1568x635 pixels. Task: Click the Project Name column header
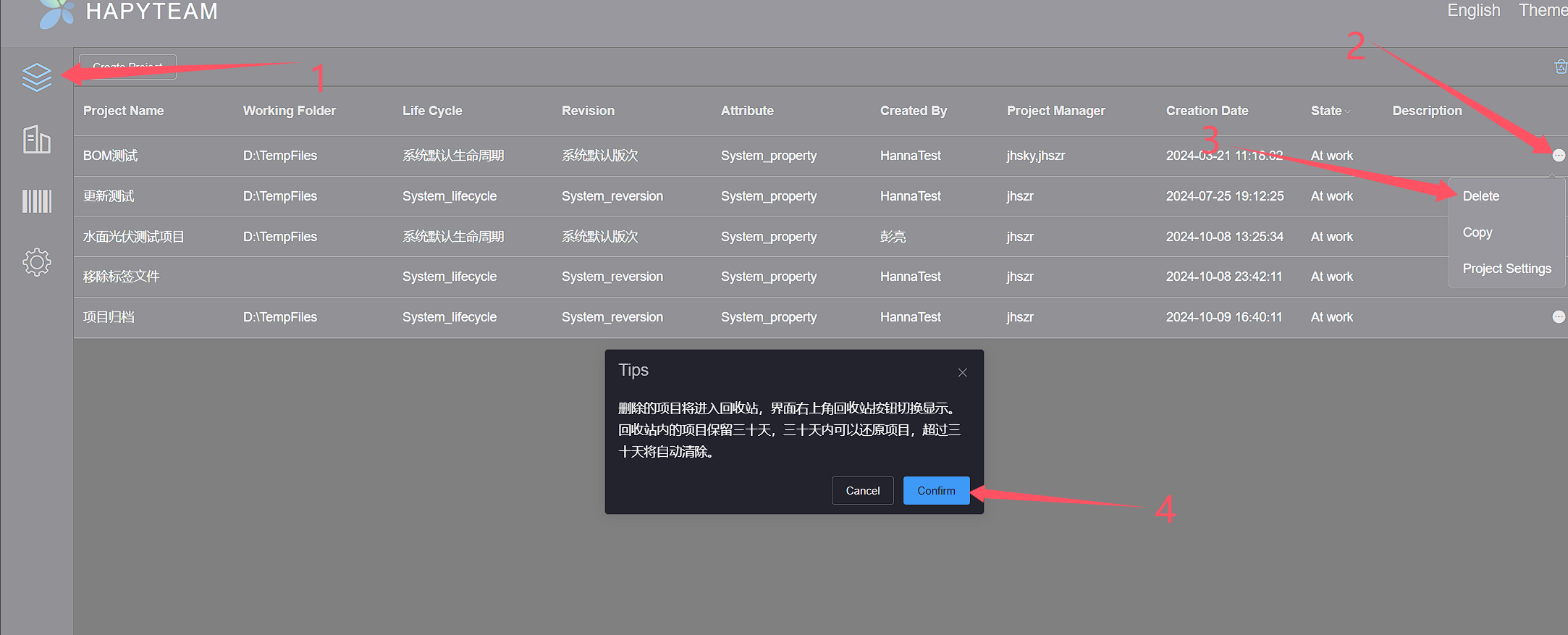coord(123,111)
